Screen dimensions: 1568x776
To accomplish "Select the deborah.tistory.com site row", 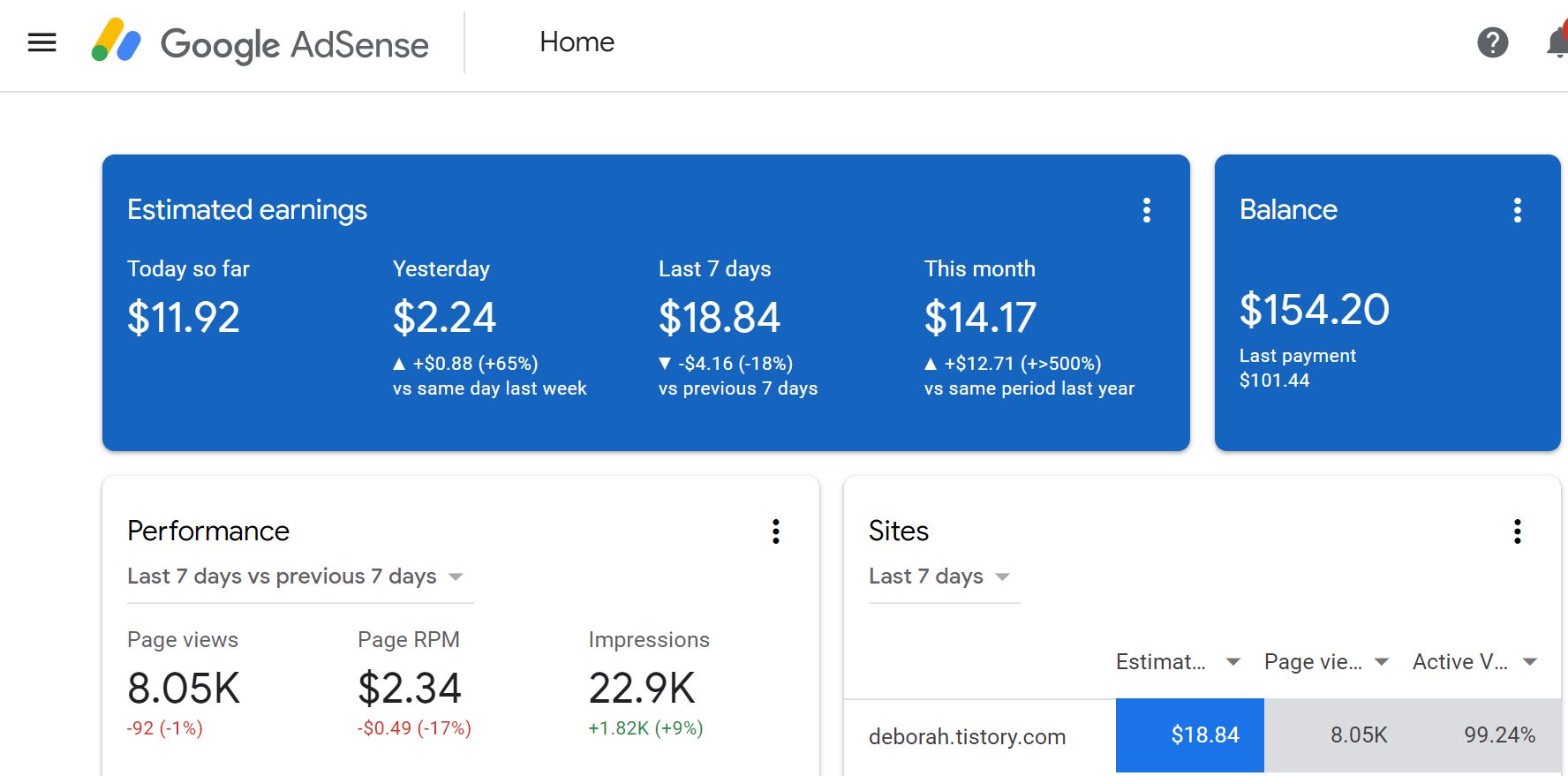I will [x=1202, y=735].
